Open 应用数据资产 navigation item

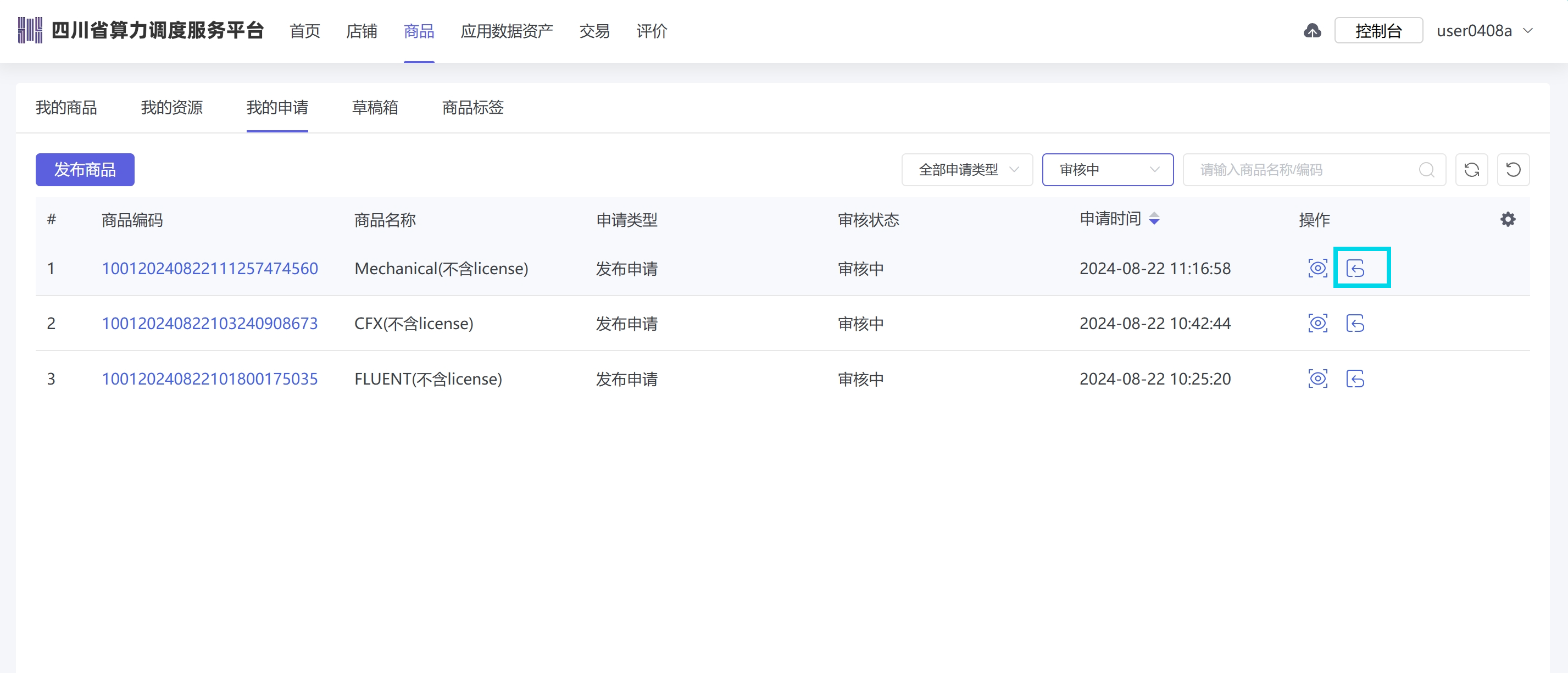pos(507,31)
